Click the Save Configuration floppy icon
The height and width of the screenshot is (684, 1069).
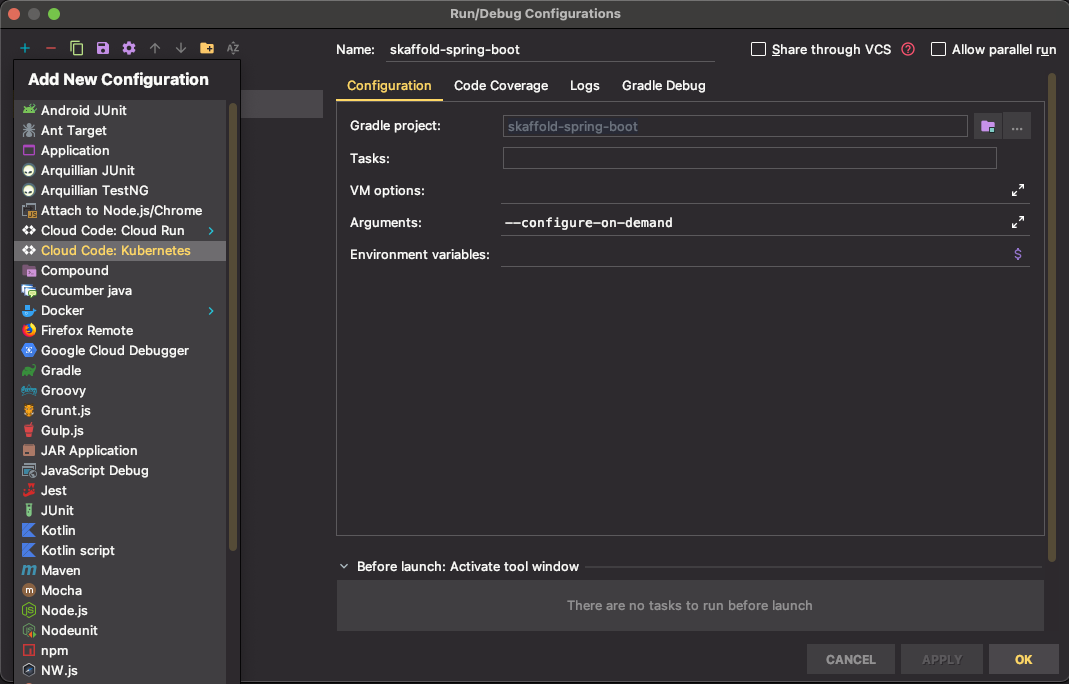pyautogui.click(x=102, y=48)
